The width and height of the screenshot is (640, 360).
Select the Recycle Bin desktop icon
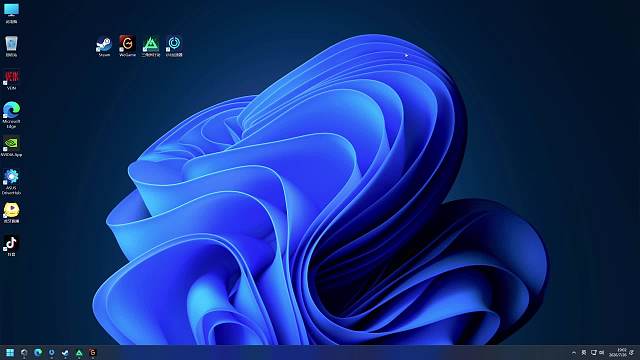point(11,46)
